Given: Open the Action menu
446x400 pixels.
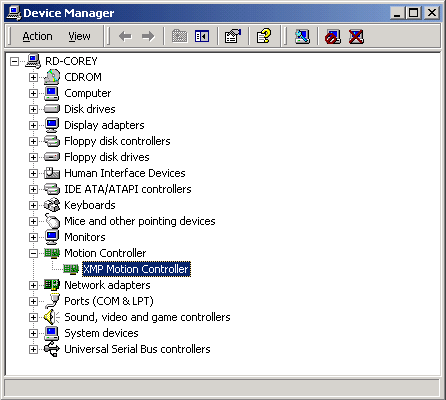Looking at the screenshot, I should (x=37, y=36).
